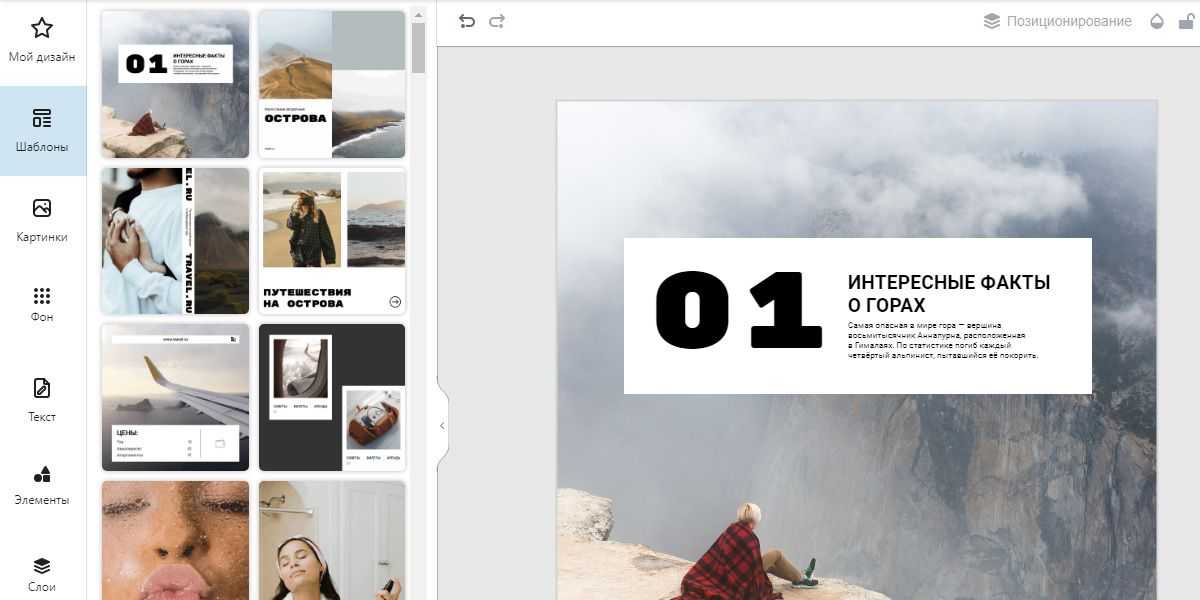The image size is (1200, 600).
Task: Open the Мой дизайн section
Action: click(x=42, y=40)
